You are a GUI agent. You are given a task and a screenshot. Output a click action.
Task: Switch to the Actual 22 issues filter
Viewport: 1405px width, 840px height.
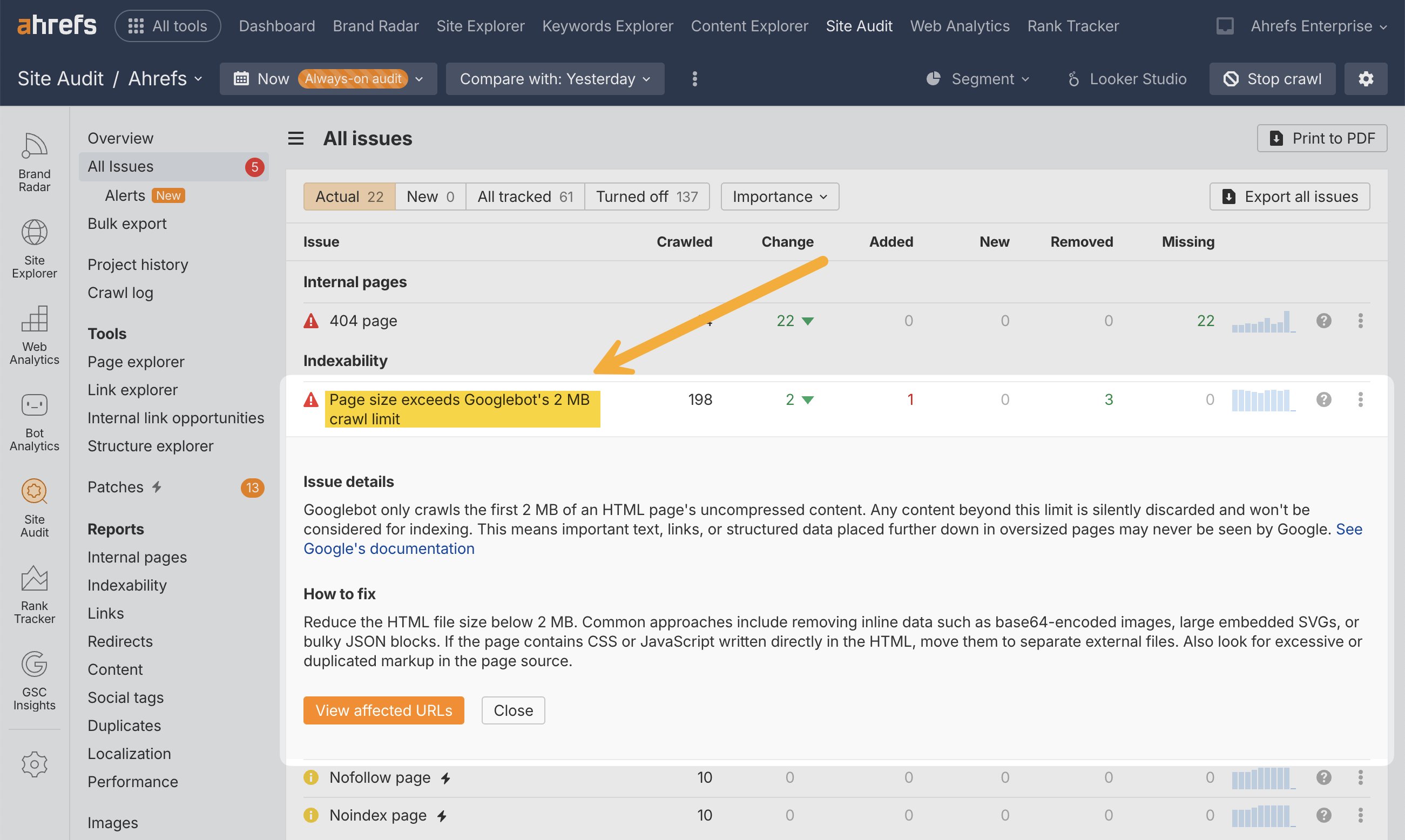[349, 197]
